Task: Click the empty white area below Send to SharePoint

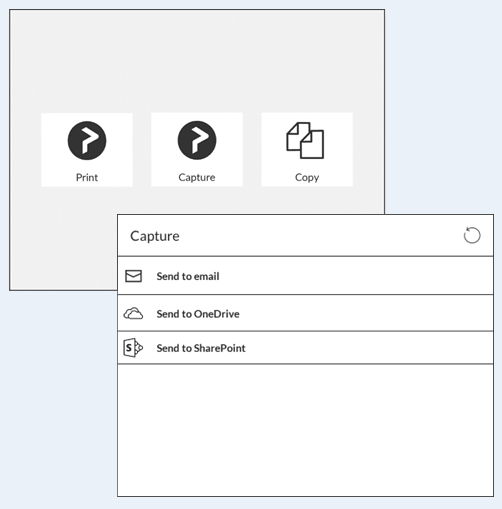Action: tap(305, 430)
